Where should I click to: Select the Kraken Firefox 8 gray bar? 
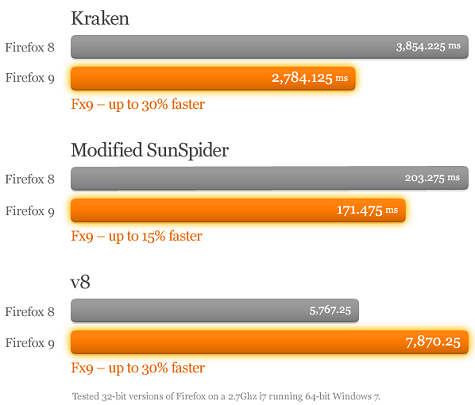click(x=270, y=47)
